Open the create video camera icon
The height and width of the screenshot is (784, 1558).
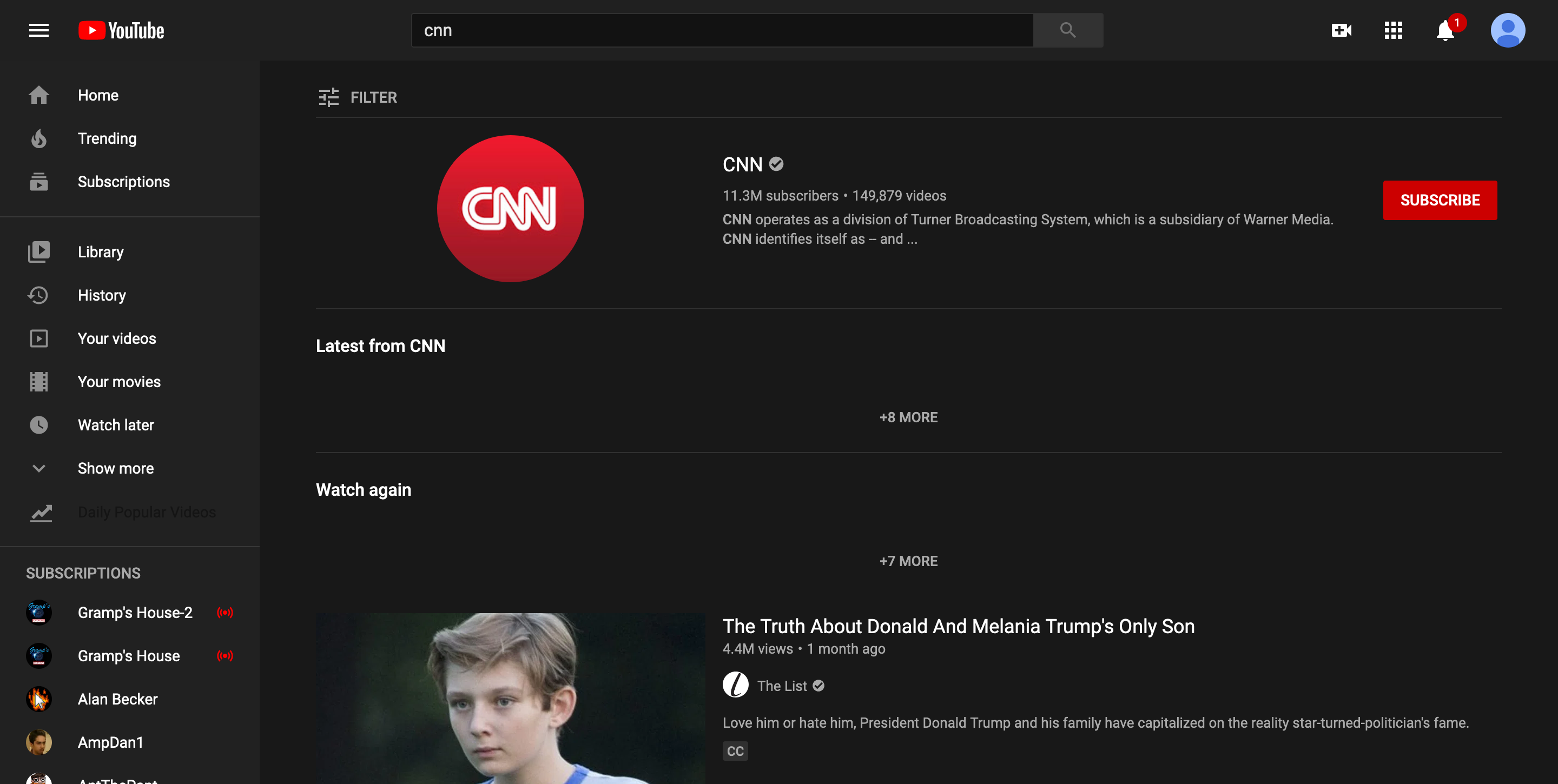coord(1341,30)
